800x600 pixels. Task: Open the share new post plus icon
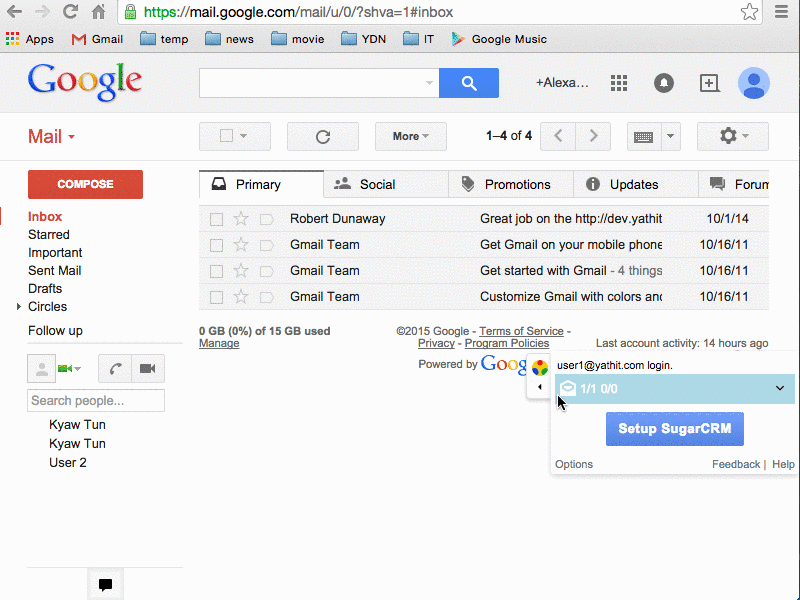coord(709,83)
